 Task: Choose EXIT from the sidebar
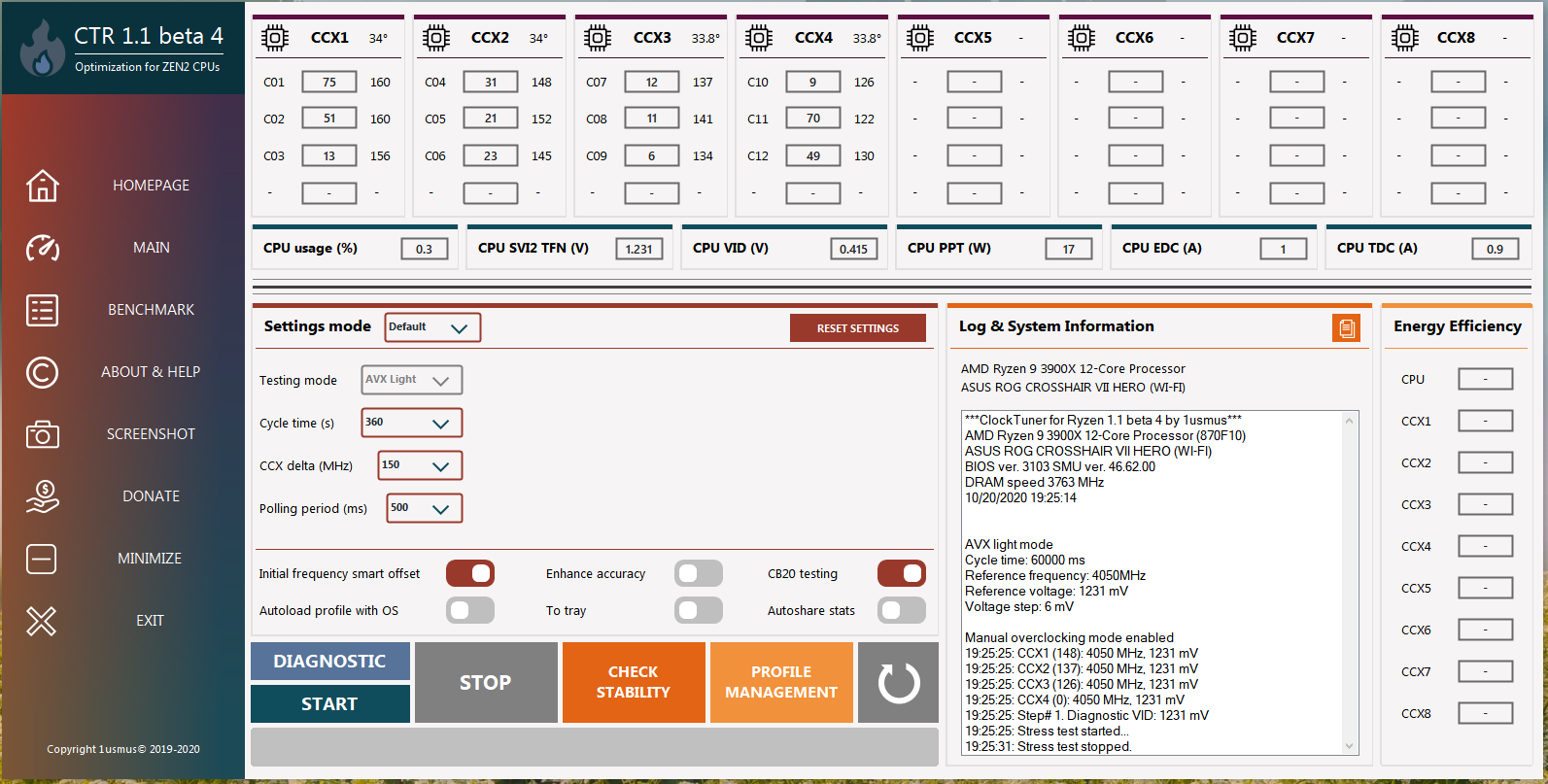pos(150,621)
